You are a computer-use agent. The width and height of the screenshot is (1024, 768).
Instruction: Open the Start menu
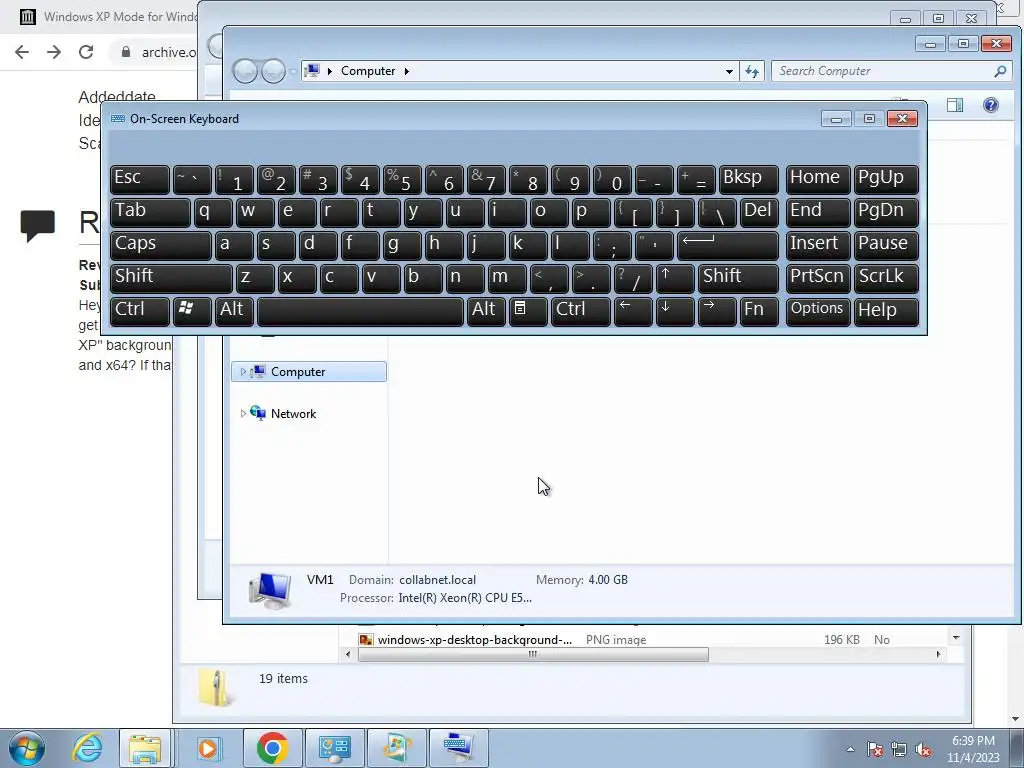(26, 748)
